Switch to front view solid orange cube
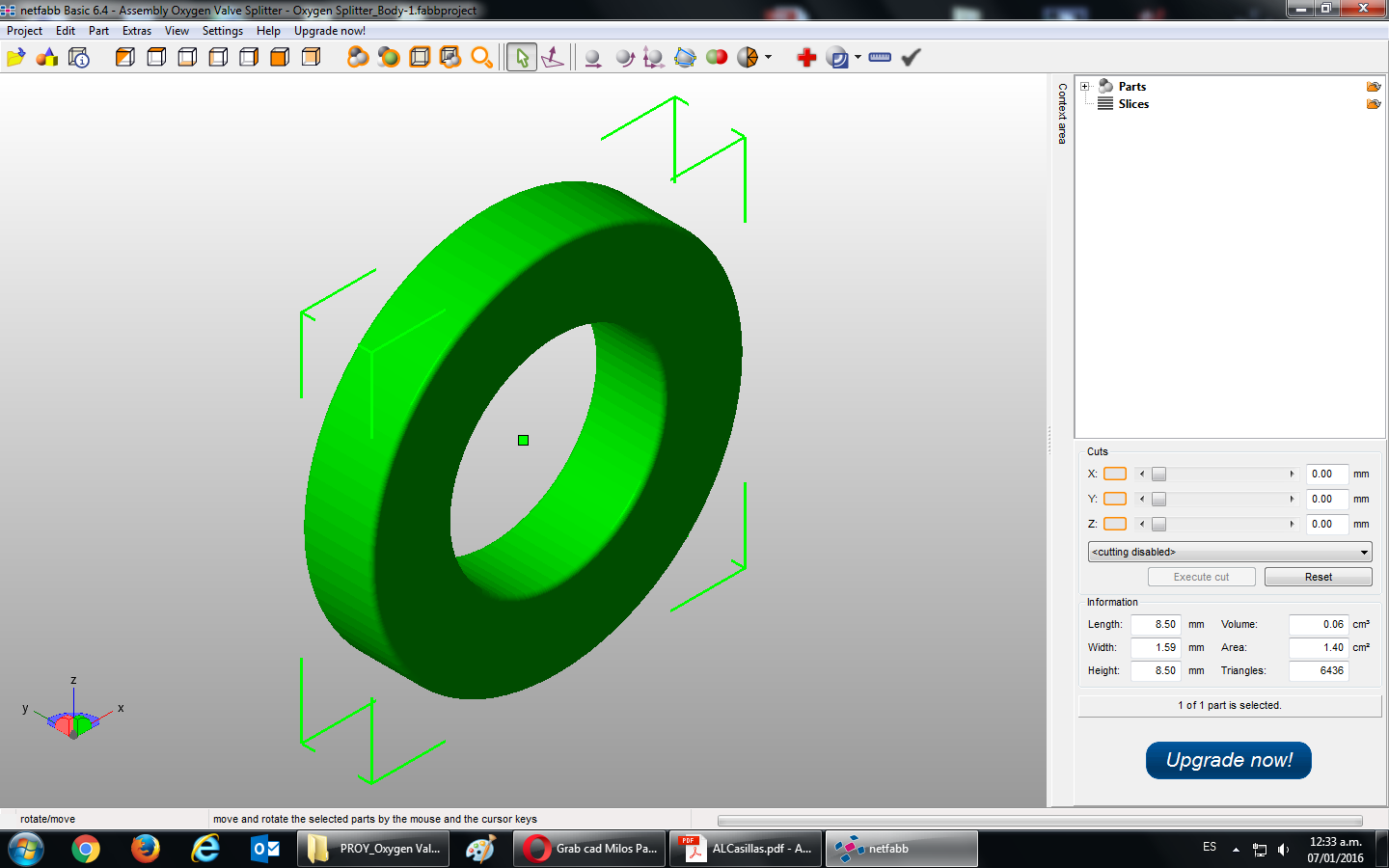 click(x=280, y=58)
